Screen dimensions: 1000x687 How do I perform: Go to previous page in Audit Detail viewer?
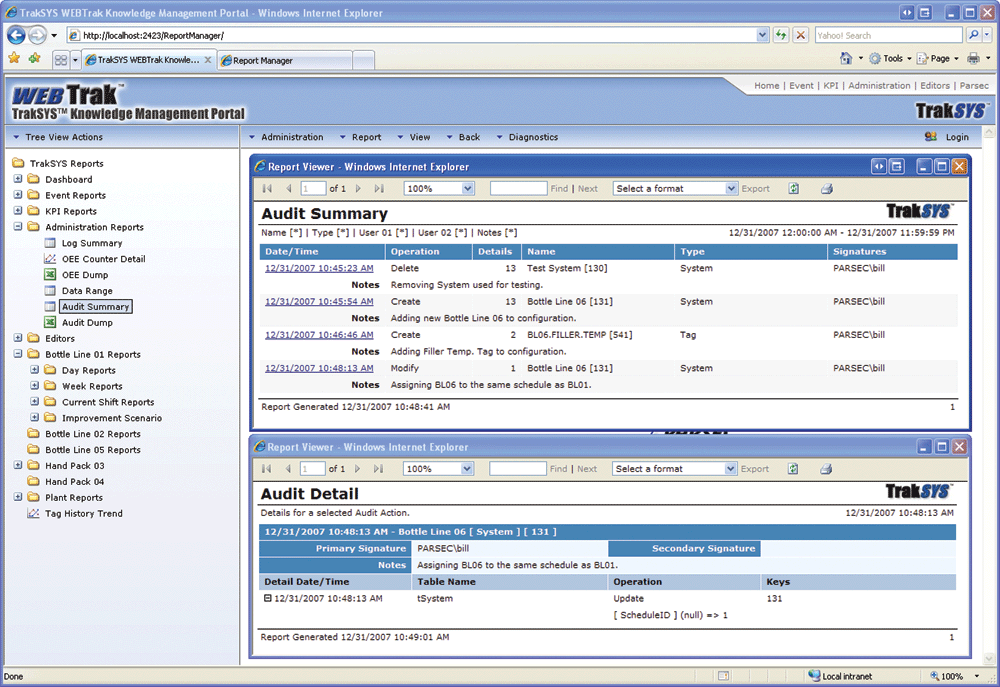[288, 468]
